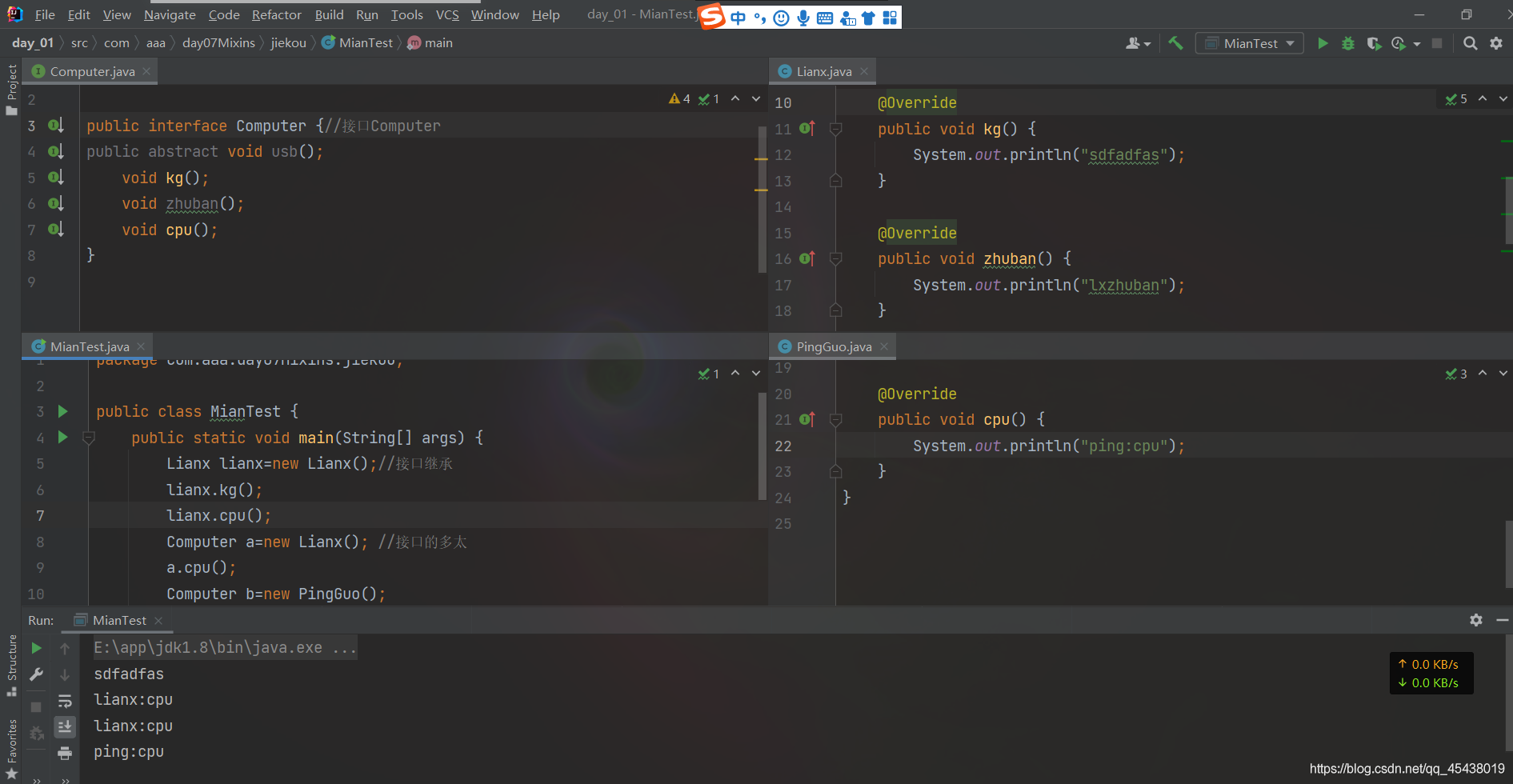Open Sogou soft keyboard icon
This screenshot has height=784, width=1513.
tap(825, 18)
